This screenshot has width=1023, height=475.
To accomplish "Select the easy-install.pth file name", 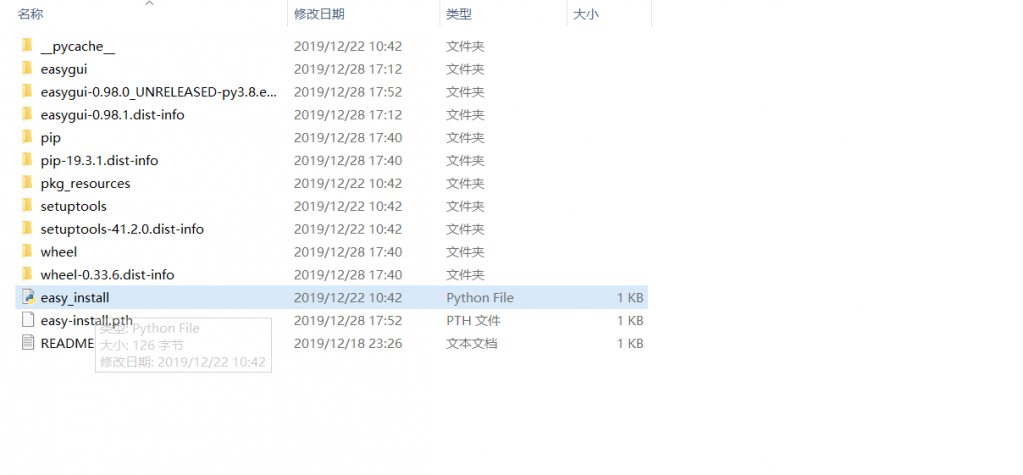I will tap(86, 320).
